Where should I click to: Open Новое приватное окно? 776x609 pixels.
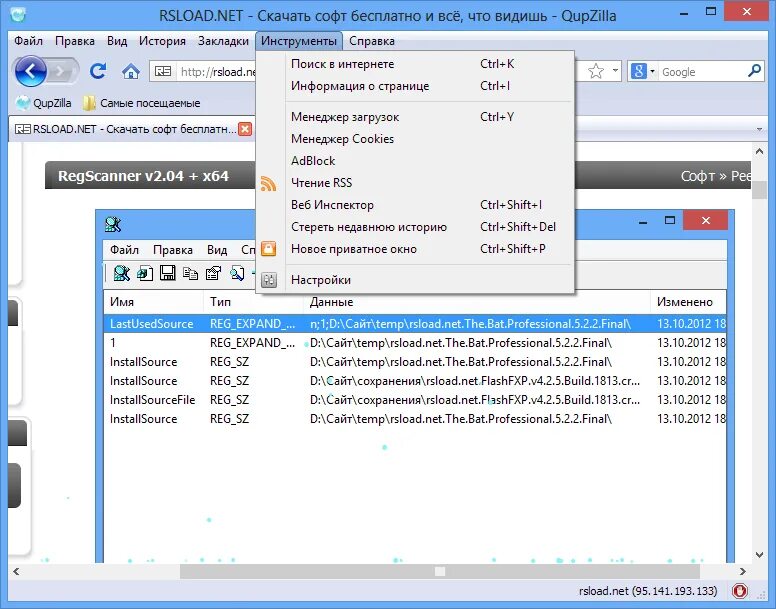click(x=415, y=249)
